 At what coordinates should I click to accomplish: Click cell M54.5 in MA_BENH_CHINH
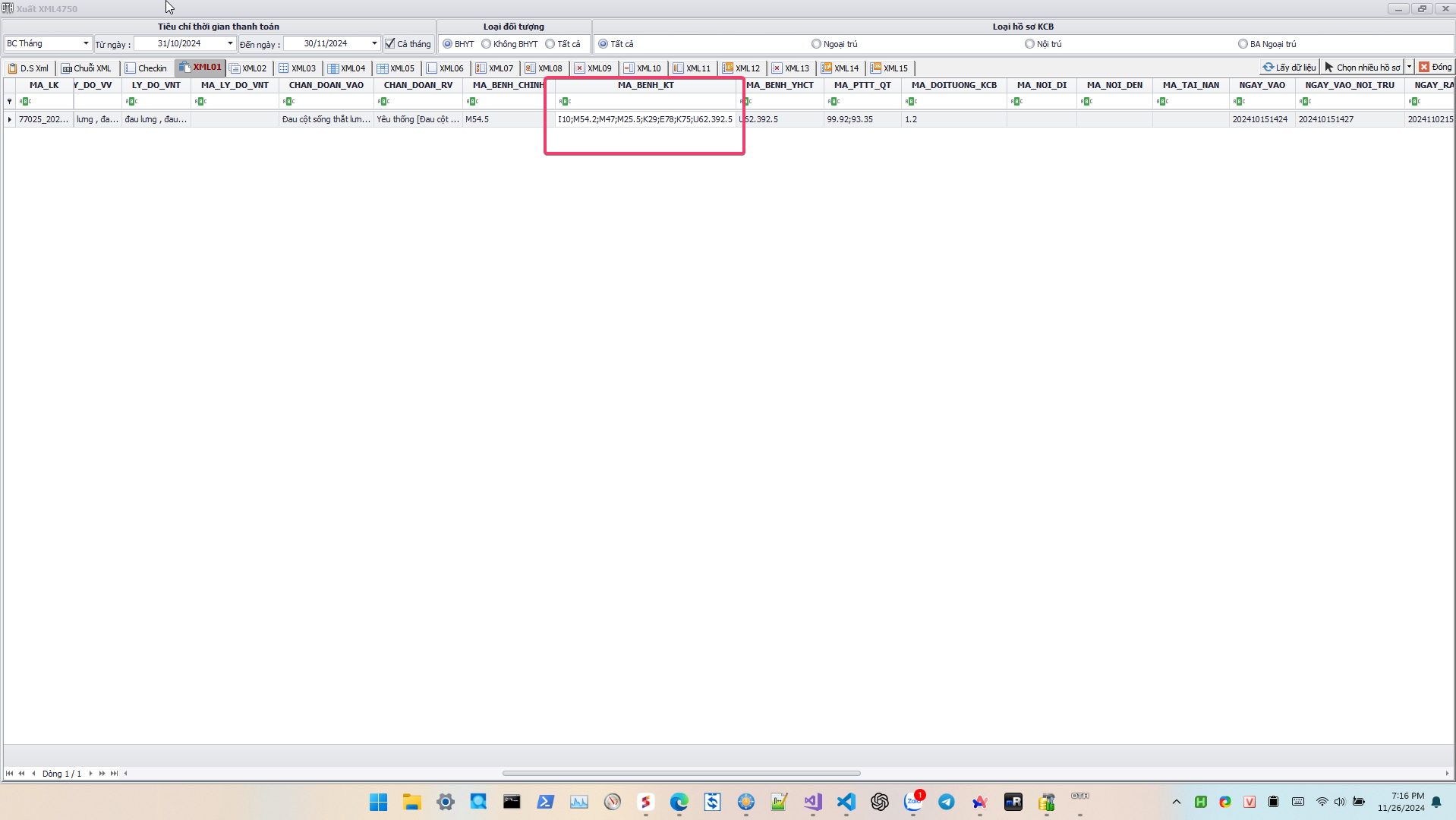(508, 119)
